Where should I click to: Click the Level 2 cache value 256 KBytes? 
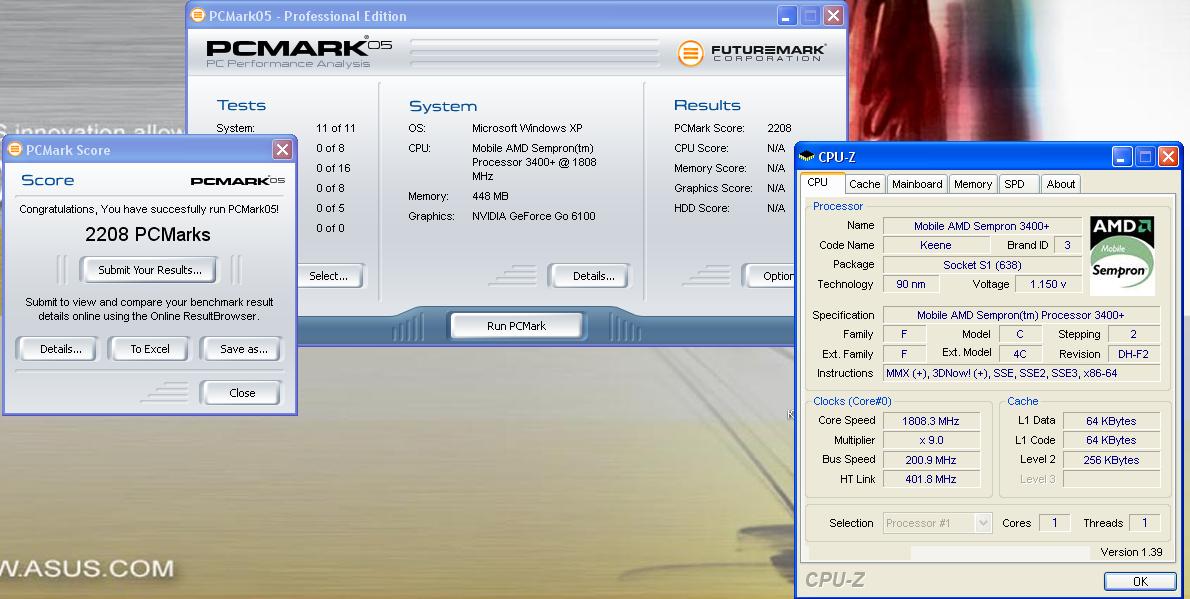[1111, 460]
